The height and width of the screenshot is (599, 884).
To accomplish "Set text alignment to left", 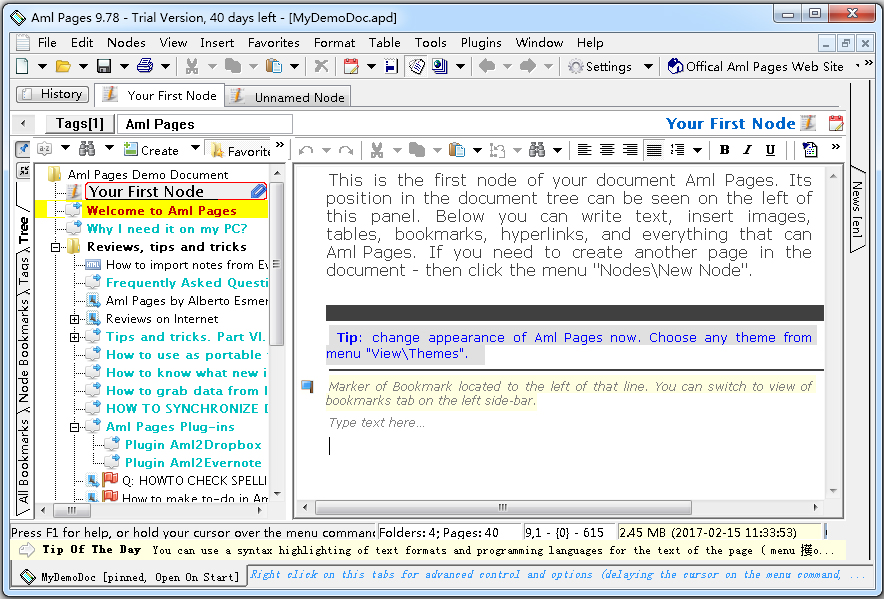I will 584,150.
